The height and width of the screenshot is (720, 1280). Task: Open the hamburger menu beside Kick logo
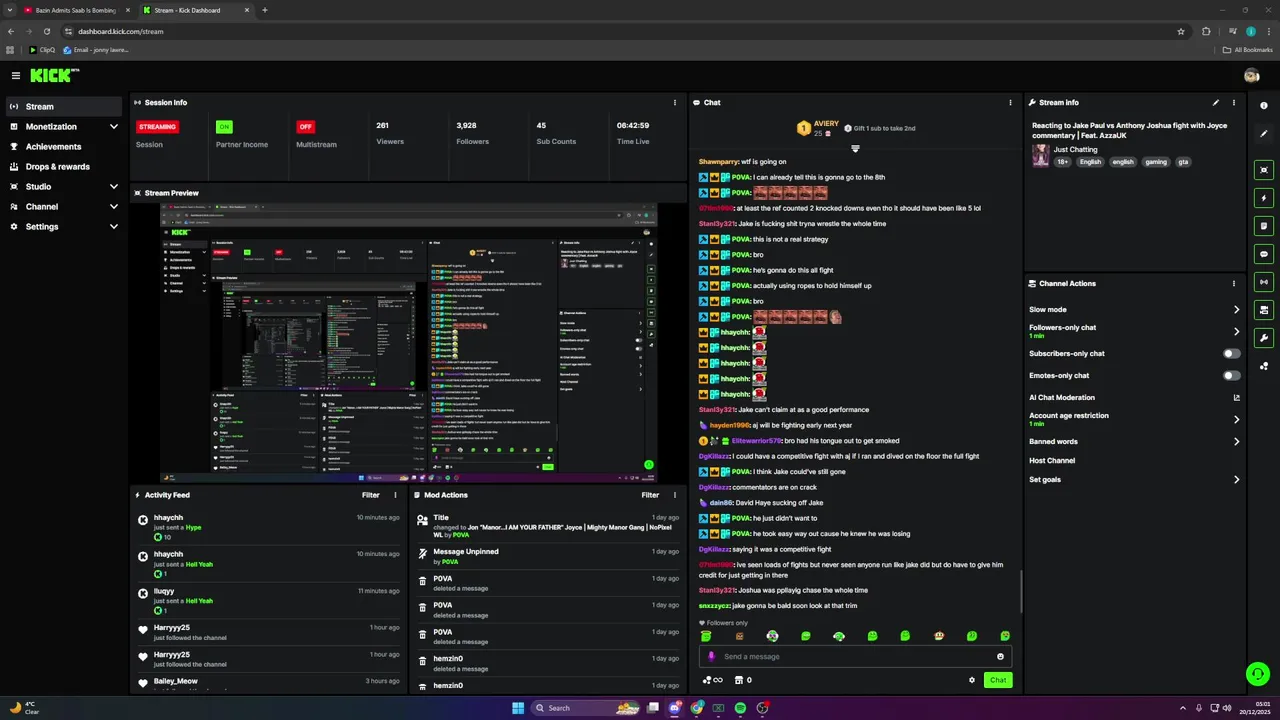15,75
